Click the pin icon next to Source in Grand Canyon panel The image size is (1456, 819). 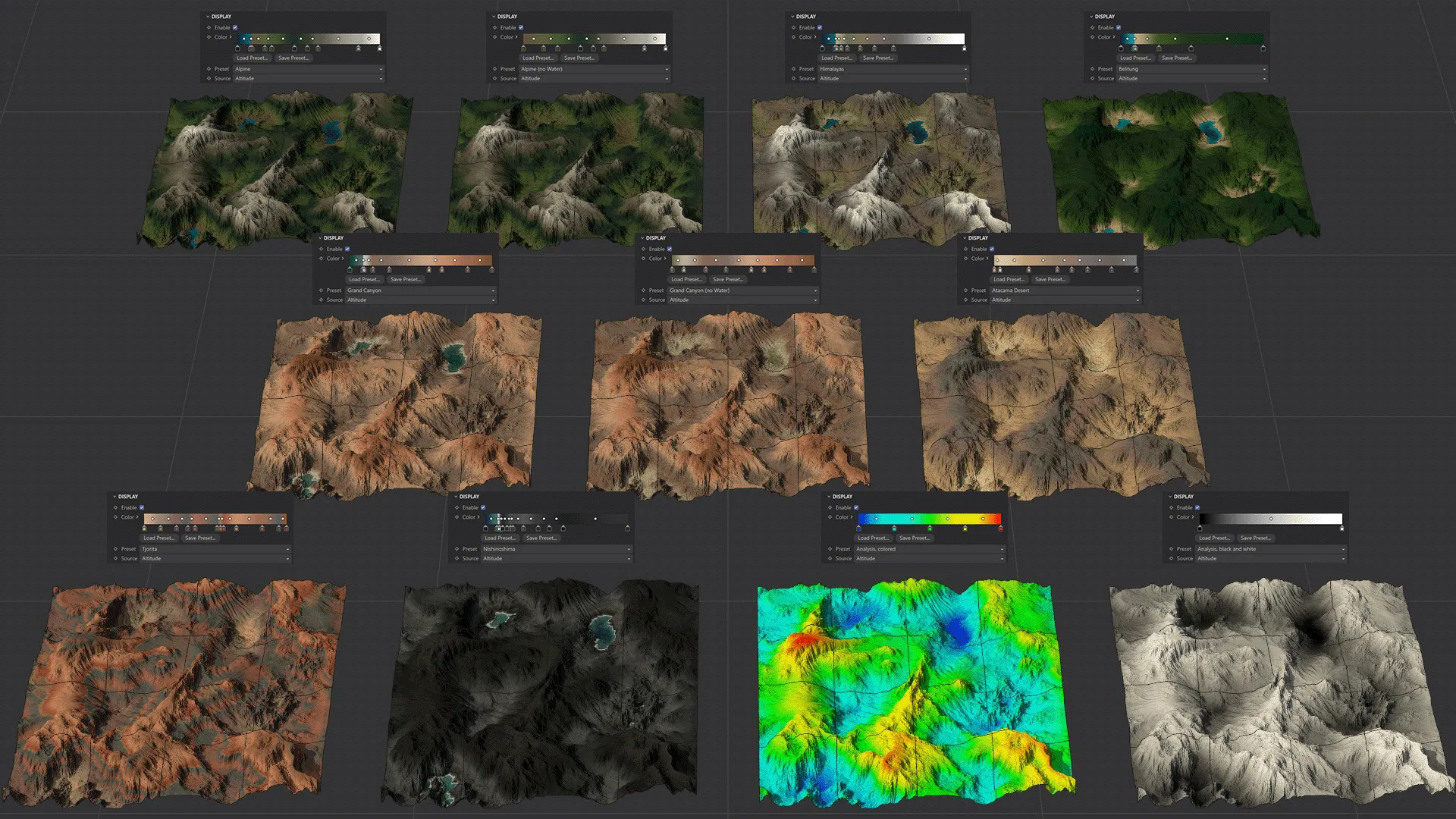322,300
